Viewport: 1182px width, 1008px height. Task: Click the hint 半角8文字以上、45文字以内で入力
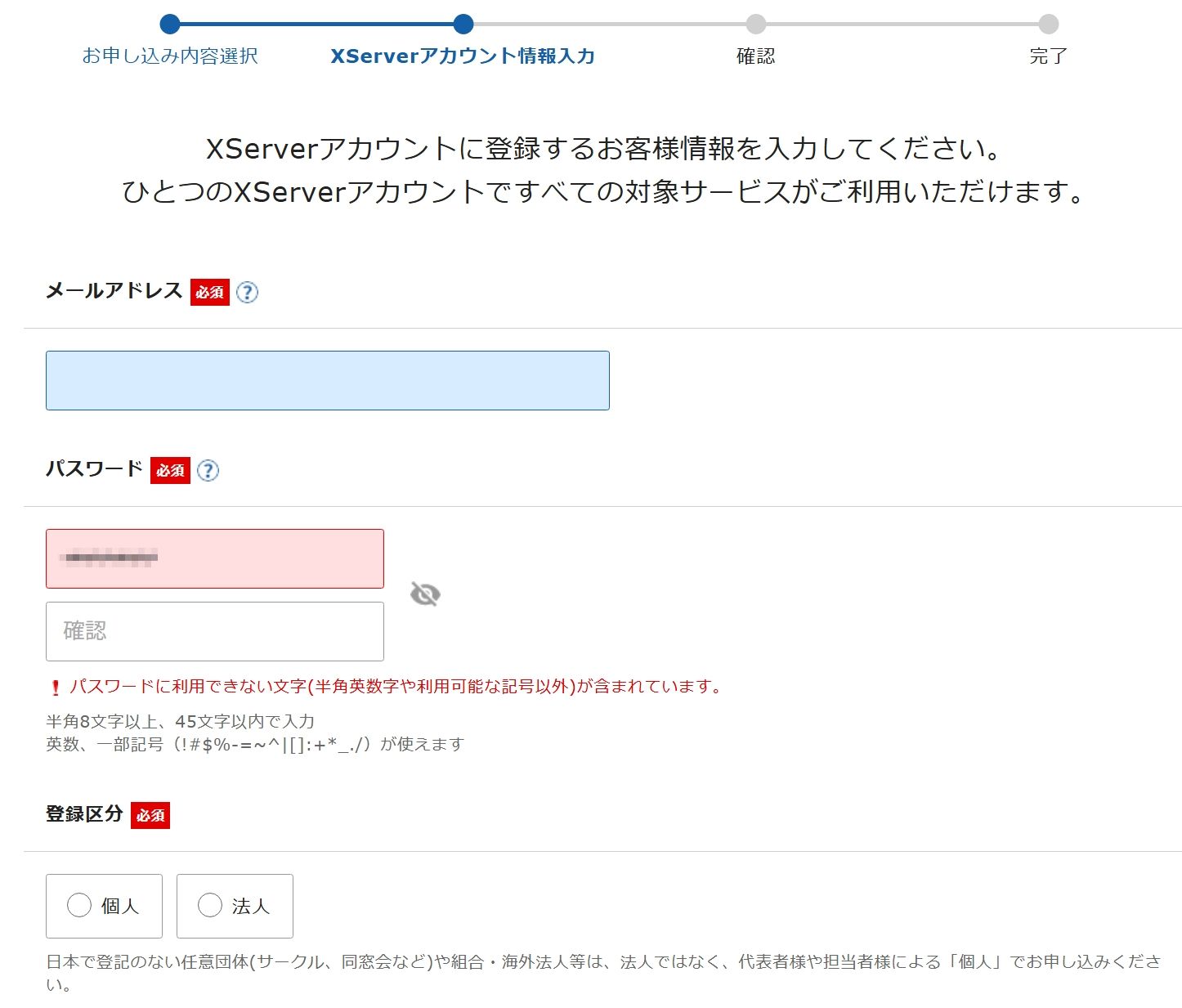coord(180,721)
